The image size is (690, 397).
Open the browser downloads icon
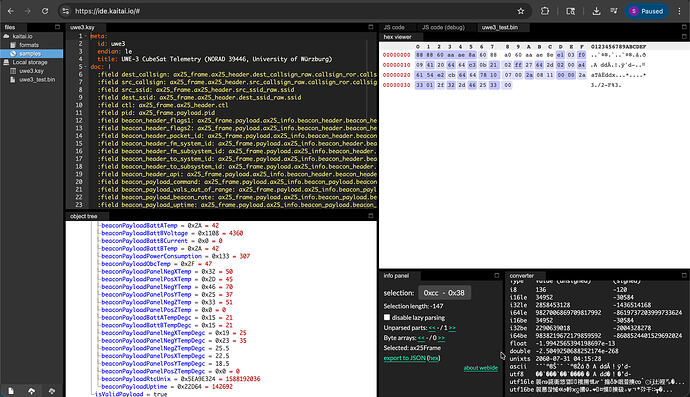coord(596,11)
